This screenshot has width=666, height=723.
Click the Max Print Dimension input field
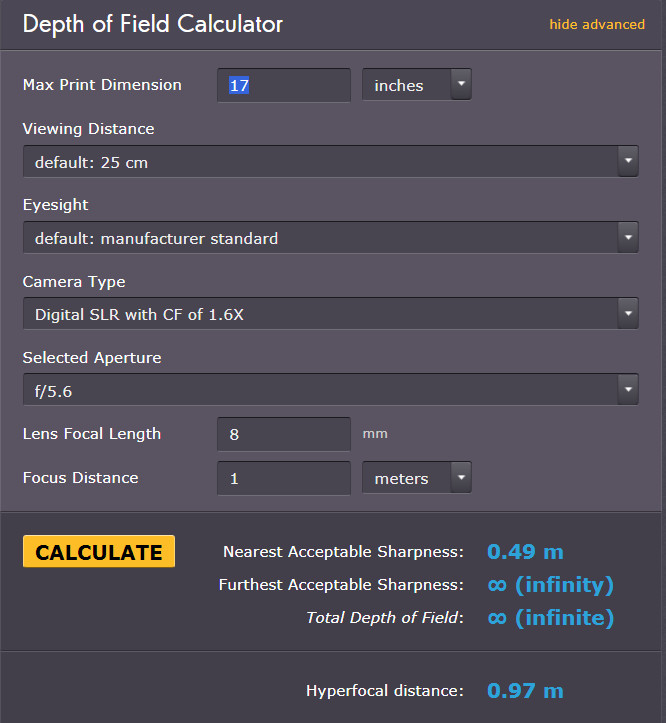[284, 85]
